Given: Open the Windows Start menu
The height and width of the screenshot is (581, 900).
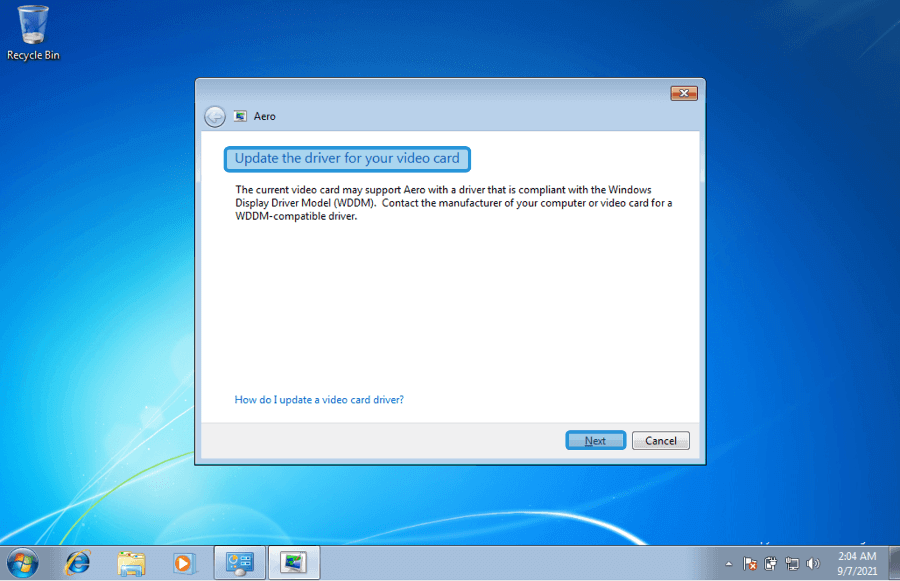Looking at the screenshot, I should [22, 563].
